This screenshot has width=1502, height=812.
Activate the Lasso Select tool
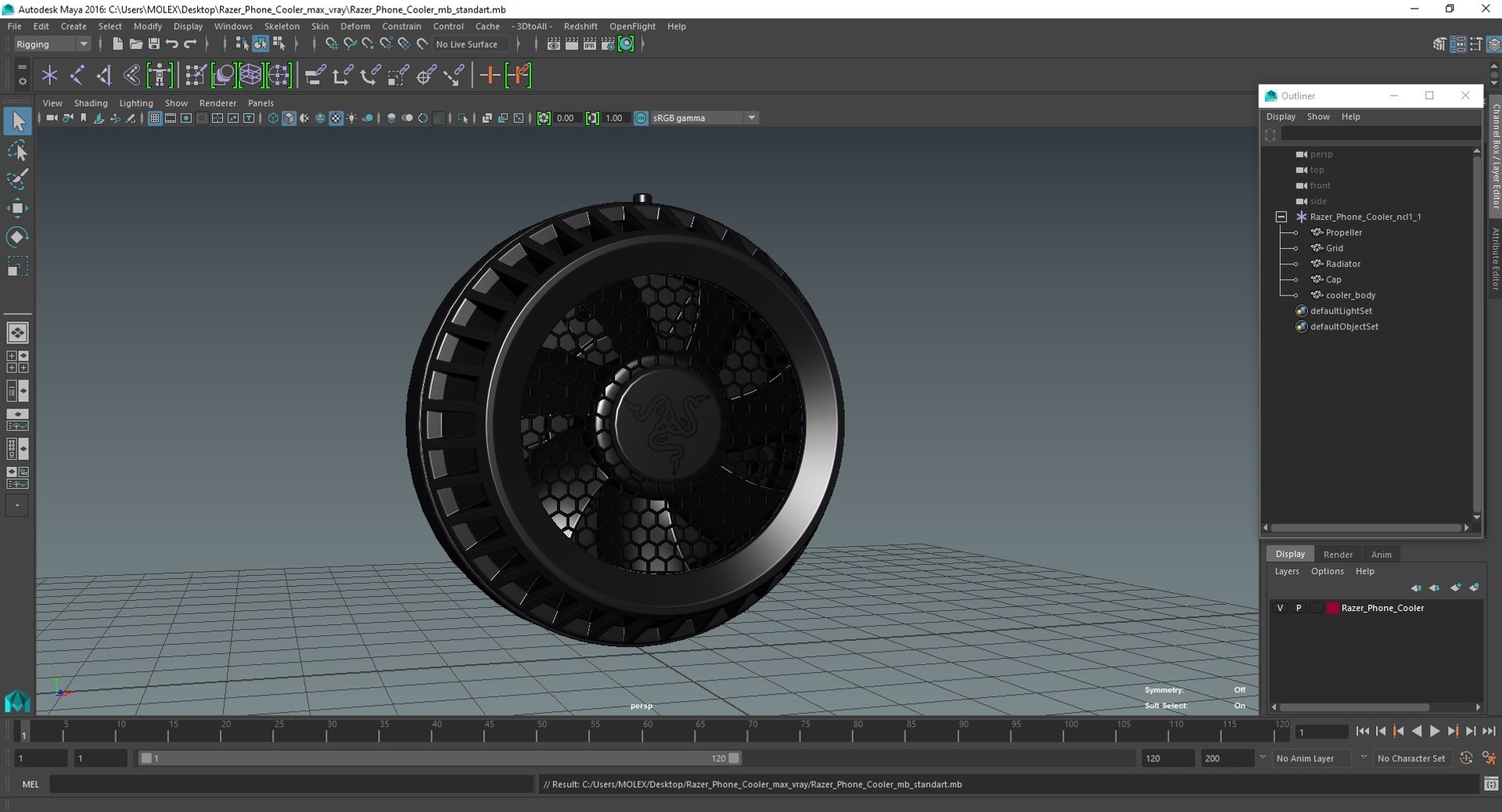click(17, 150)
